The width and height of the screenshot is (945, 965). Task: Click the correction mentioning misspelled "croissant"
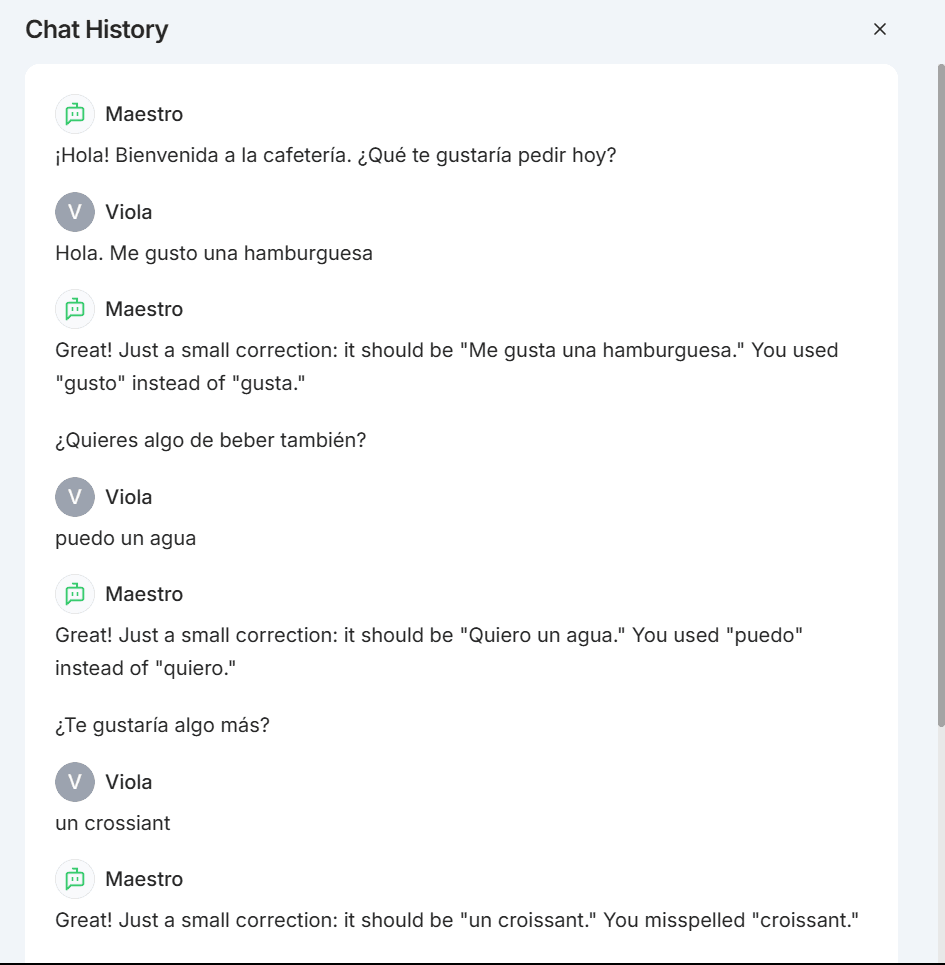coord(457,920)
